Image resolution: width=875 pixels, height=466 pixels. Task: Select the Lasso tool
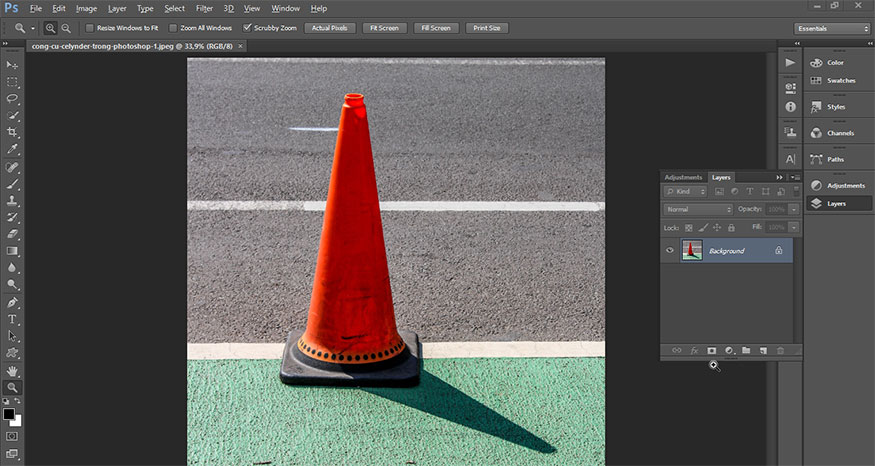[x=13, y=99]
